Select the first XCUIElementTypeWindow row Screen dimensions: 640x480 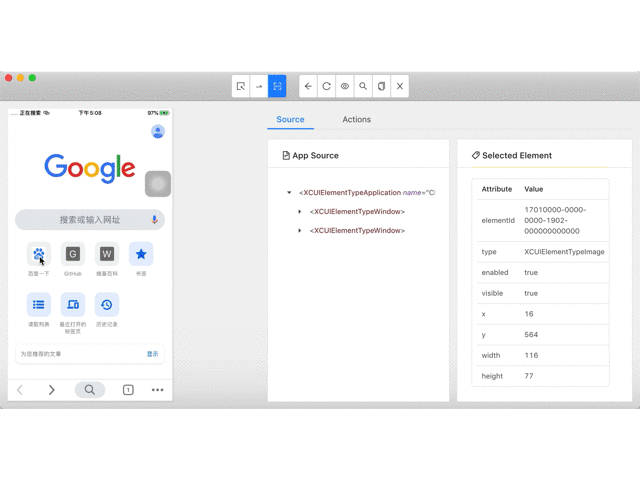coord(357,211)
